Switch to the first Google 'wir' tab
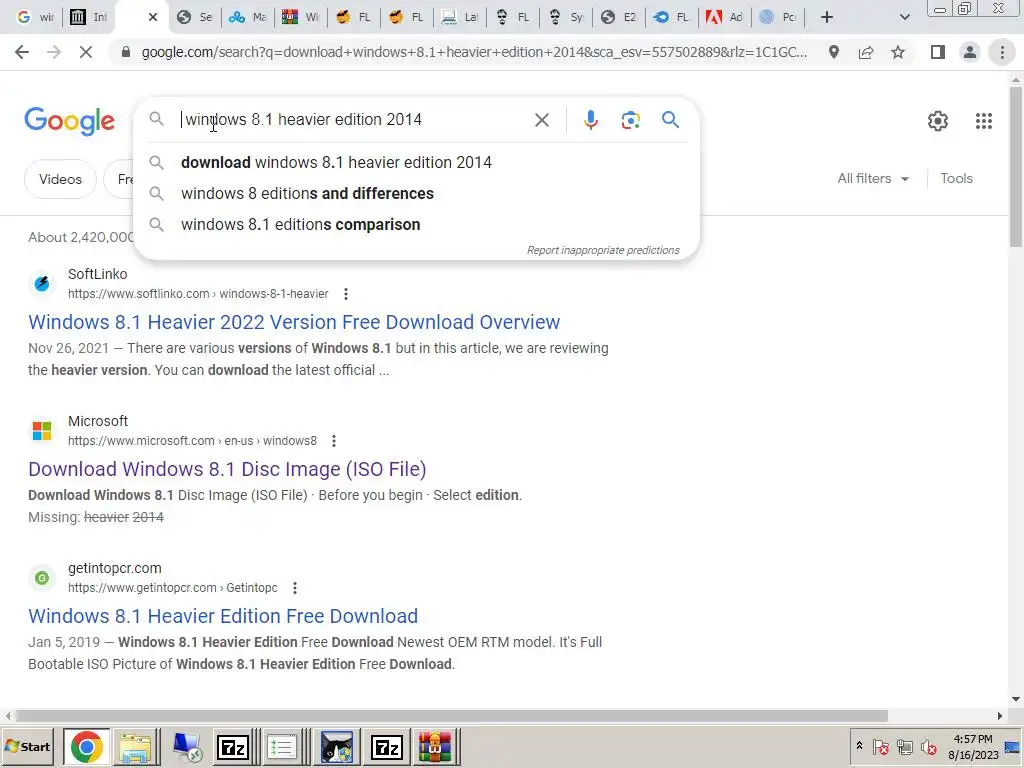Image resolution: width=1024 pixels, height=768 pixels. tap(34, 17)
